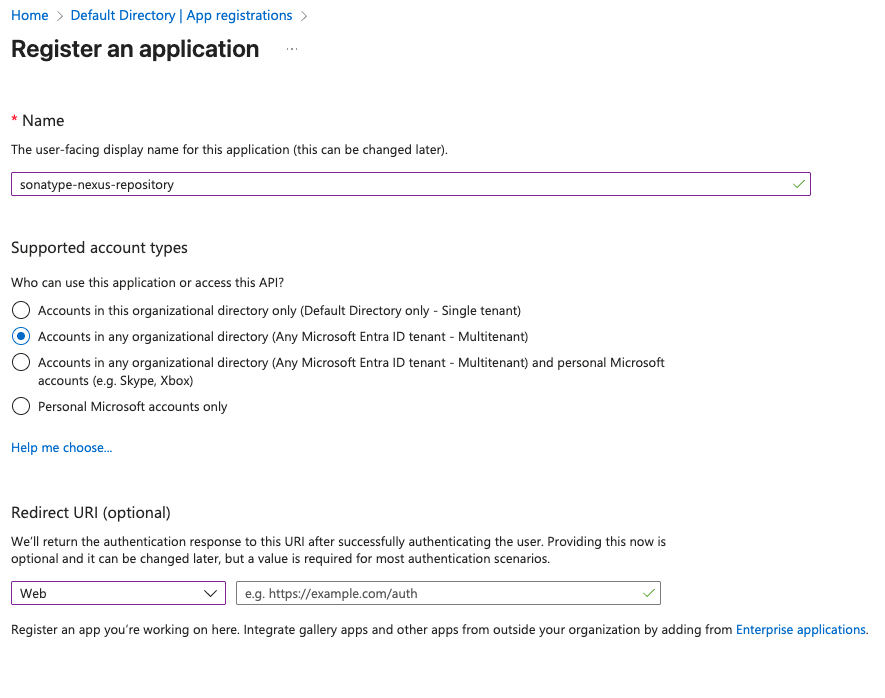Viewport: 885px width, 698px height.
Task: Click the Redirect URI (optional) heading
Action: [x=91, y=512]
